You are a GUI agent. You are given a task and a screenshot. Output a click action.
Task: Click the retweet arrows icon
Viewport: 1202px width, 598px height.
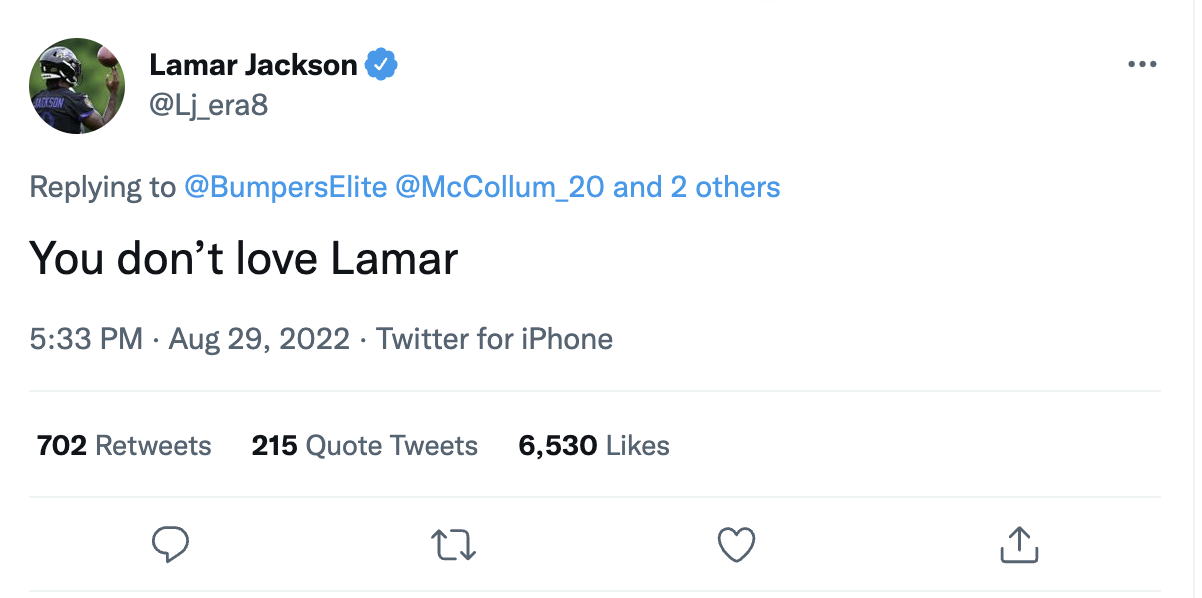pos(453,544)
